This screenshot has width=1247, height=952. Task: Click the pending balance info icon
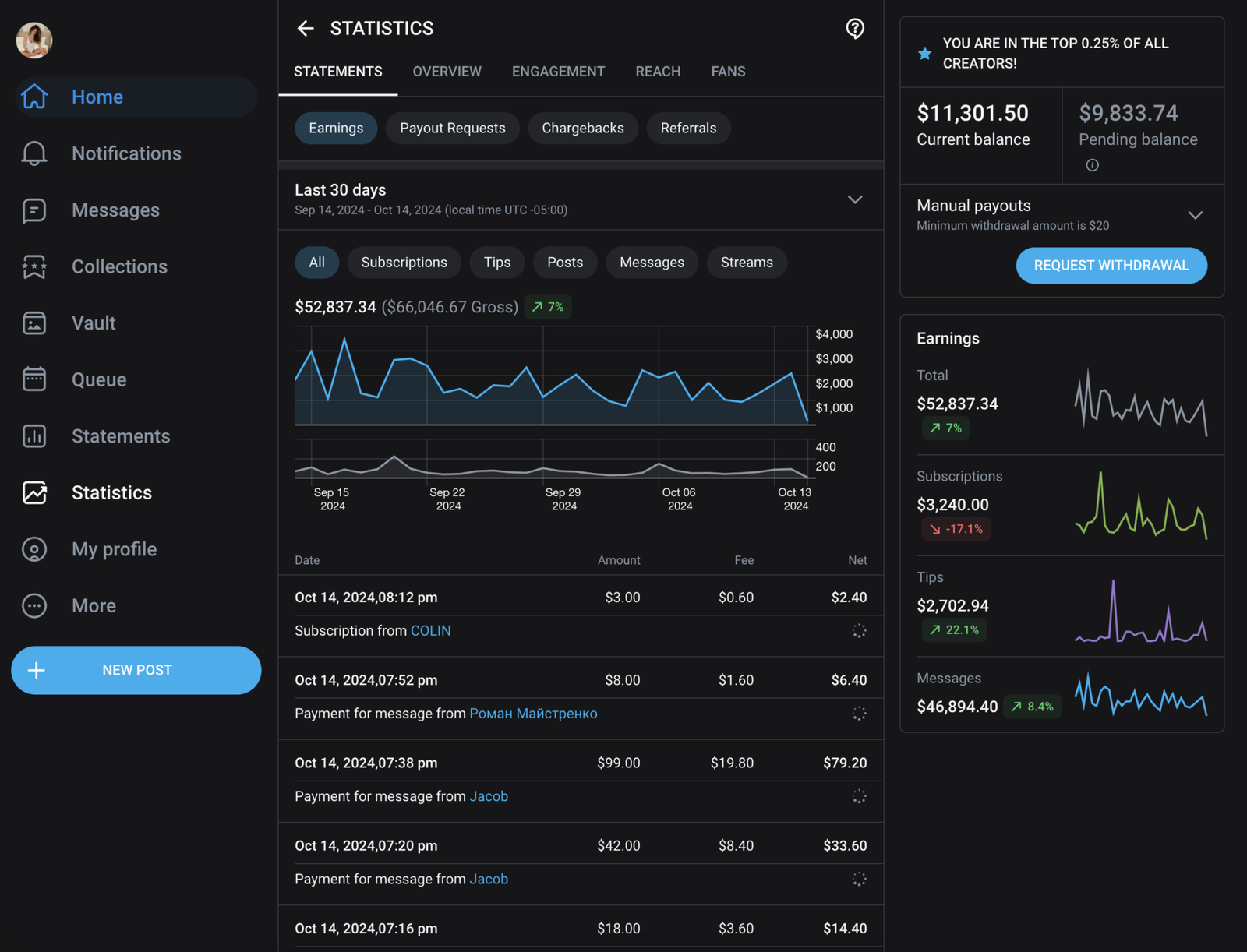click(1092, 165)
